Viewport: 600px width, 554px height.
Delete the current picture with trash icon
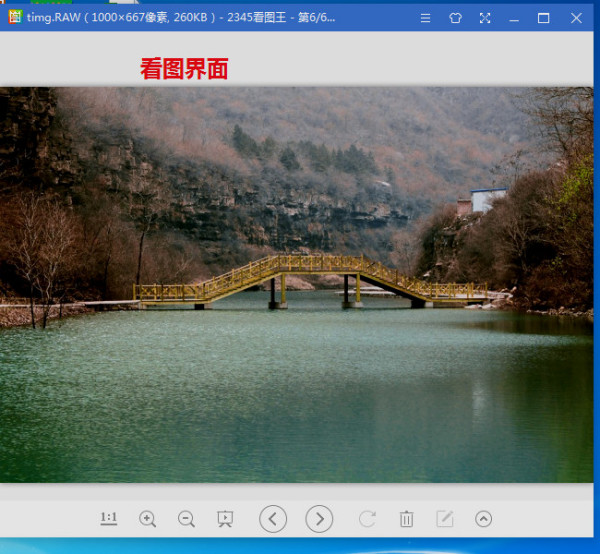pyautogui.click(x=406, y=519)
